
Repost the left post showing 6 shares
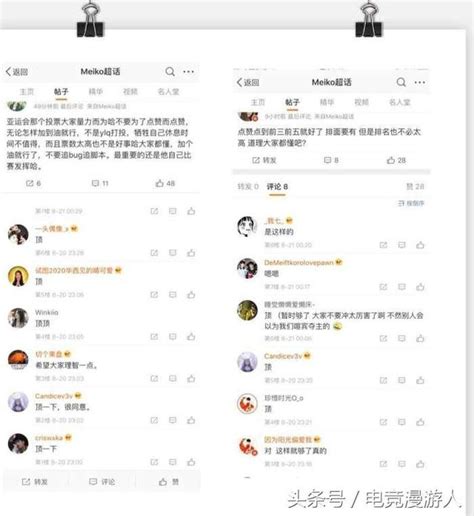point(33,183)
